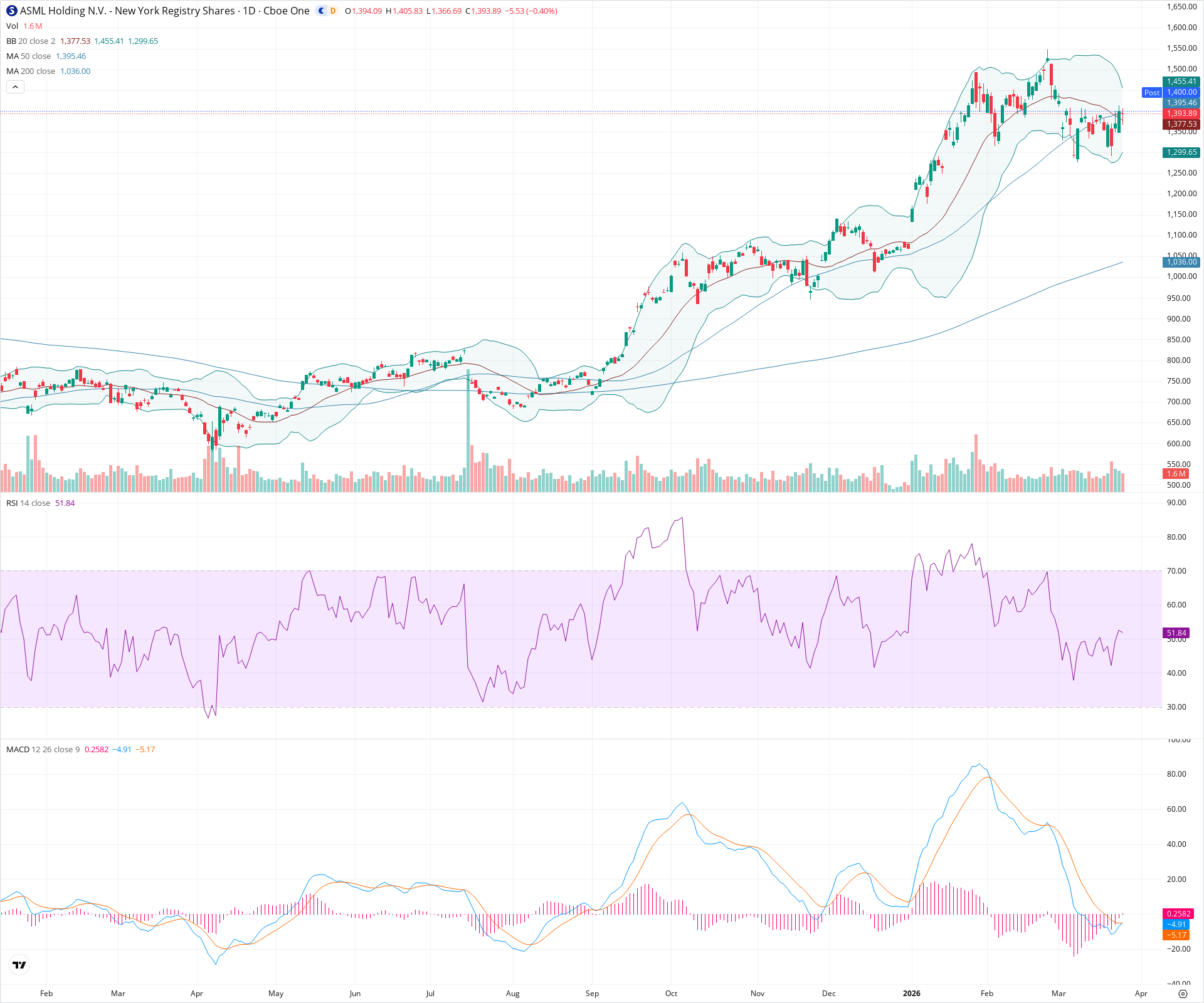The width and height of the screenshot is (1204, 1003).
Task: Click the 1,299.65 lower Bollinger band price label
Action: pos(1181,152)
